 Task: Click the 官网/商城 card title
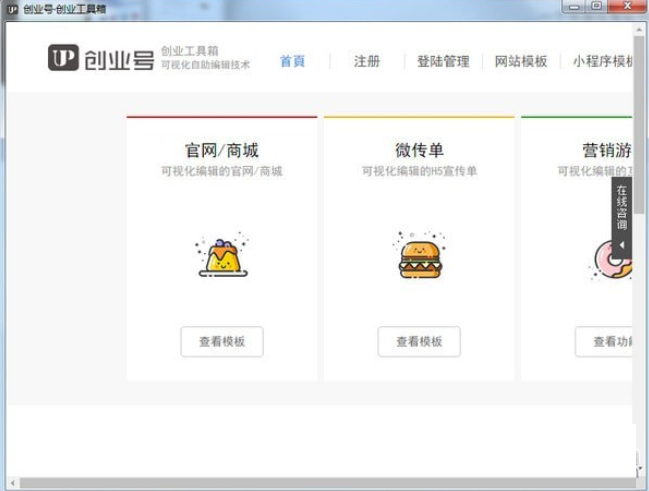tap(222, 150)
